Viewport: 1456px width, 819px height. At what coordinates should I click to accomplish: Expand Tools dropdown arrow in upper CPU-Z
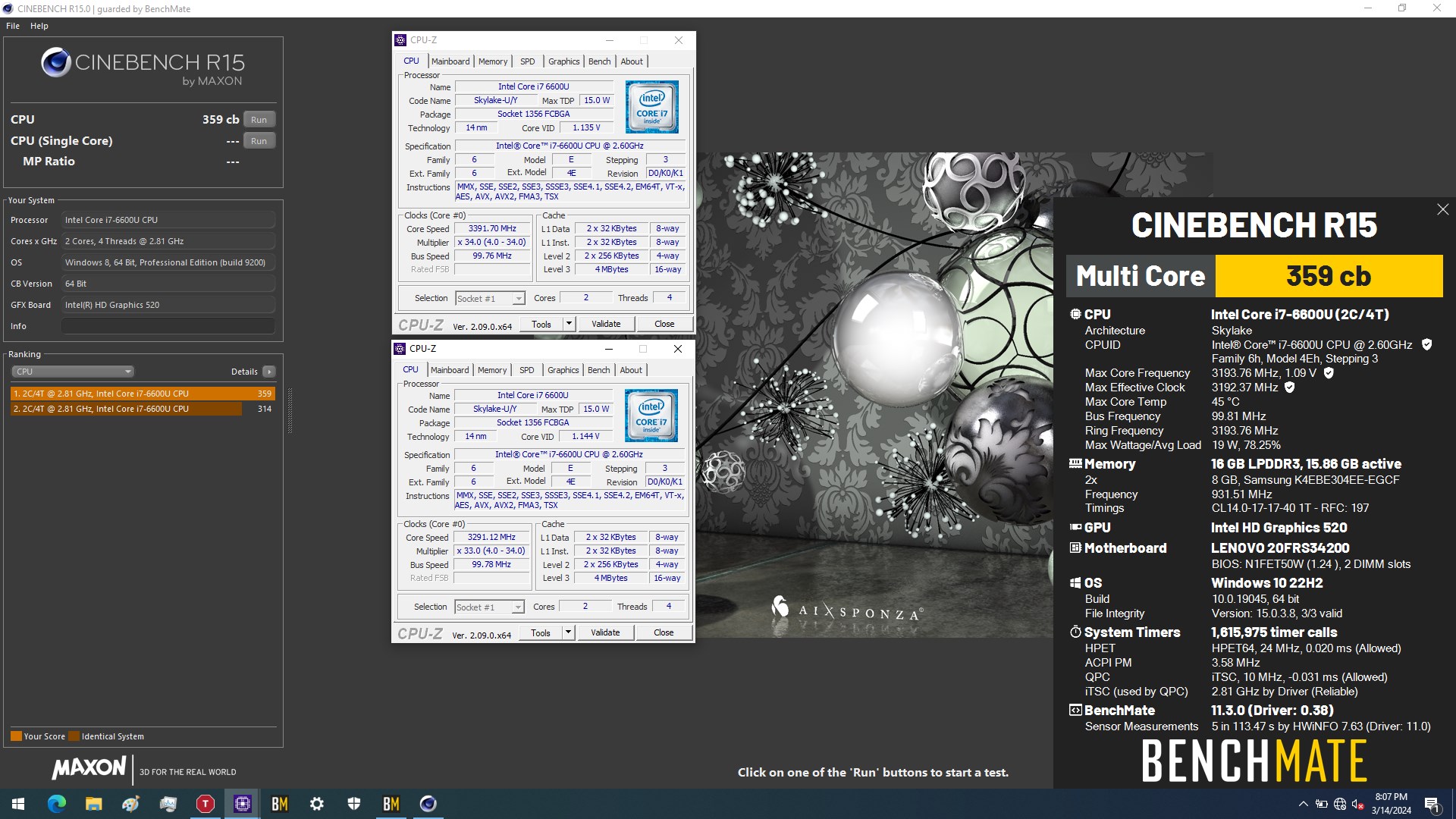pyautogui.click(x=570, y=325)
